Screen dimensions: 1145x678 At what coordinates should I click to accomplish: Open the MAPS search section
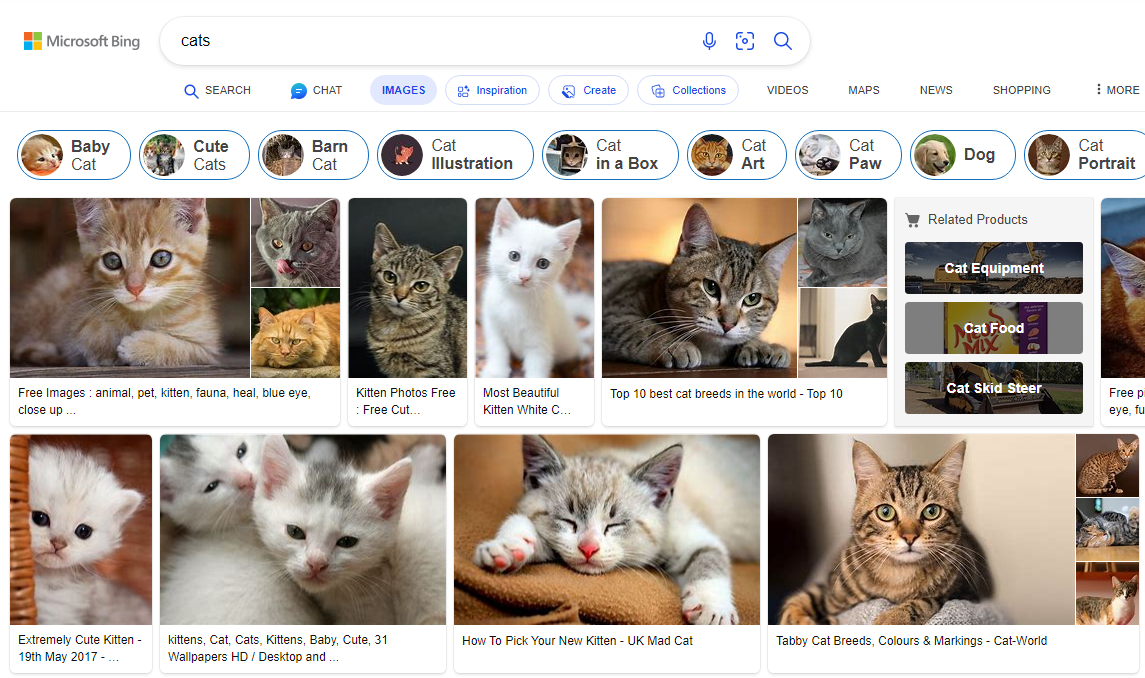pos(863,90)
